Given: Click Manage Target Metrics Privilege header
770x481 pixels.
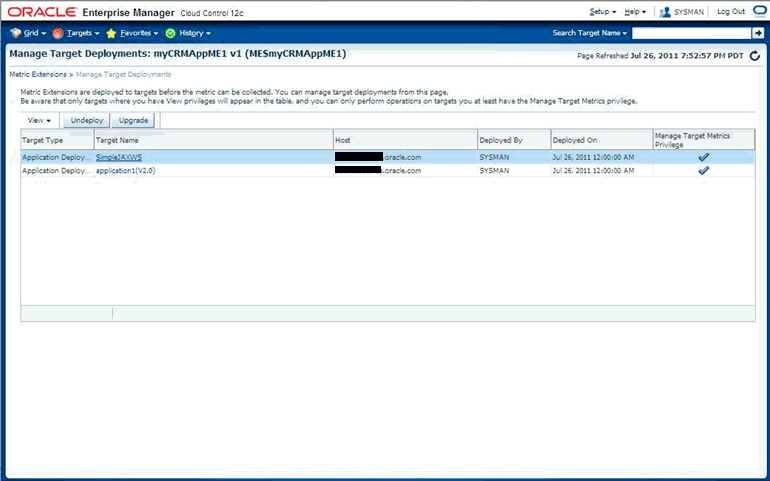Looking at the screenshot, I should click(704, 140).
